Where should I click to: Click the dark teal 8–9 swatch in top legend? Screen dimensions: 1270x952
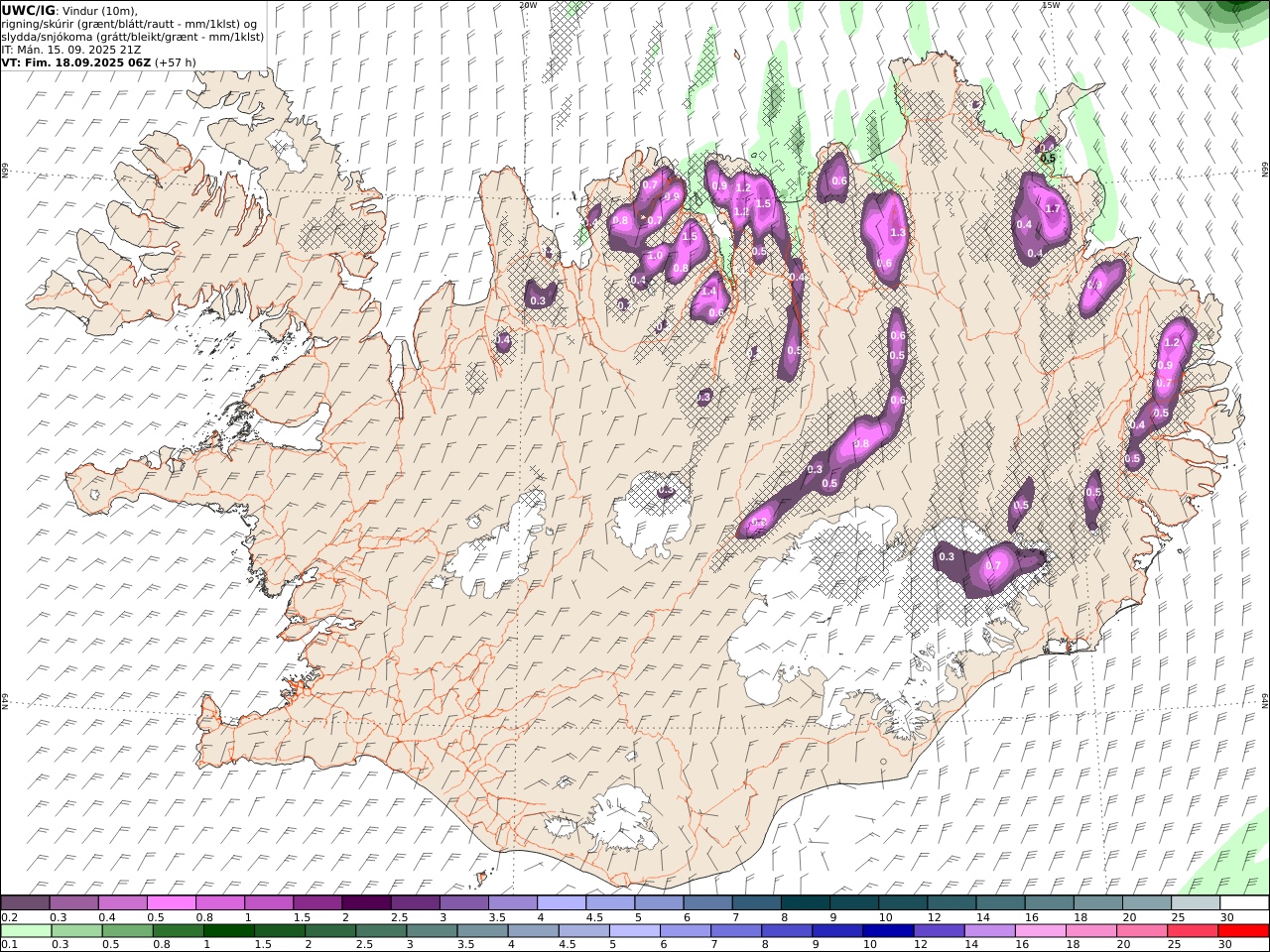click(804, 902)
